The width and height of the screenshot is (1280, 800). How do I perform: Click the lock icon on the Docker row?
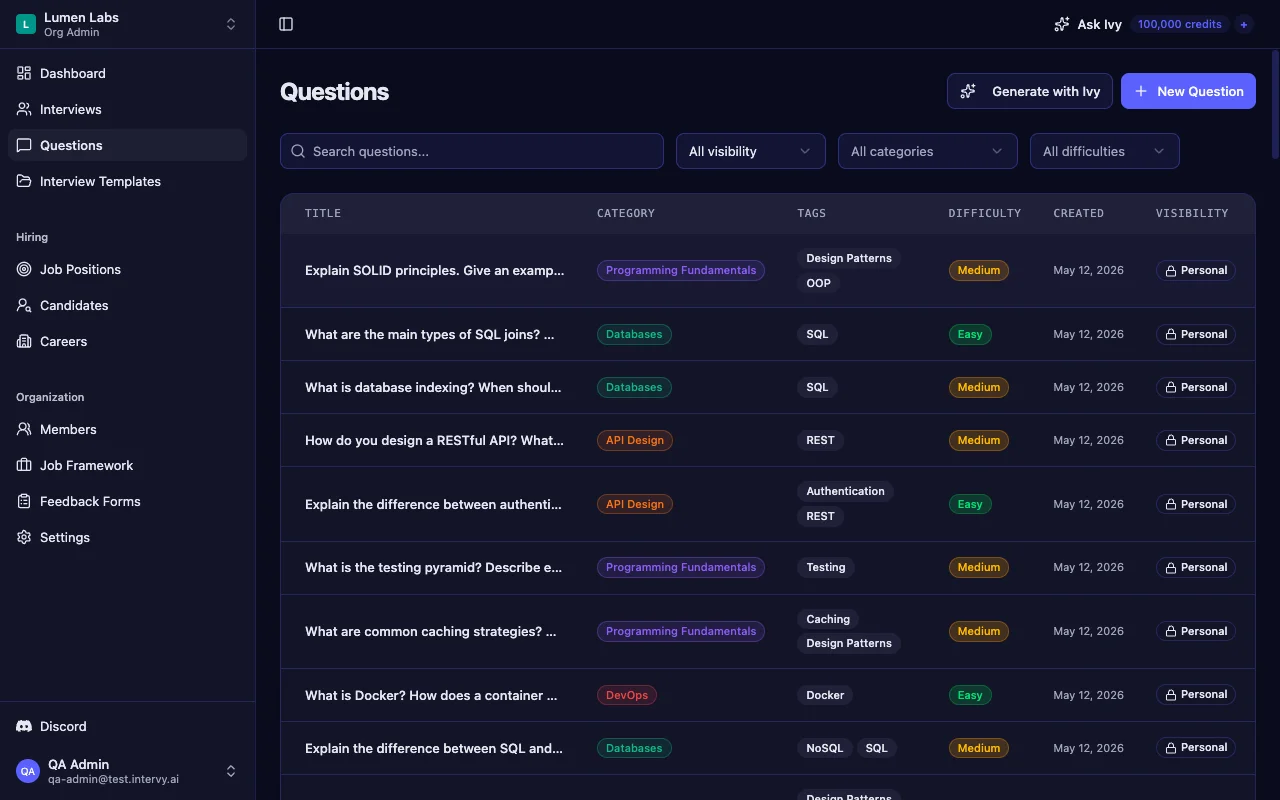(x=1170, y=694)
